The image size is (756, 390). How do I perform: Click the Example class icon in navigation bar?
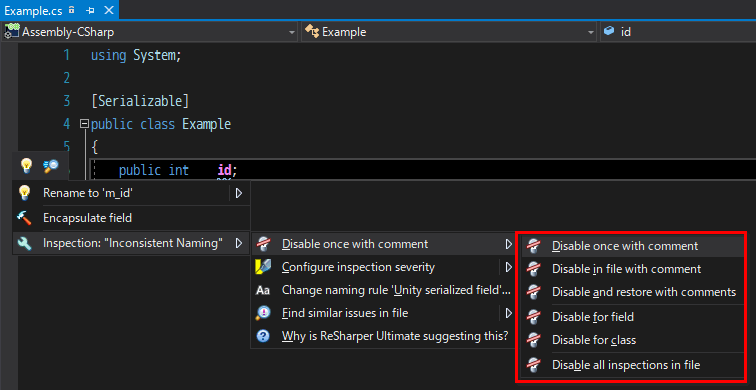point(311,32)
